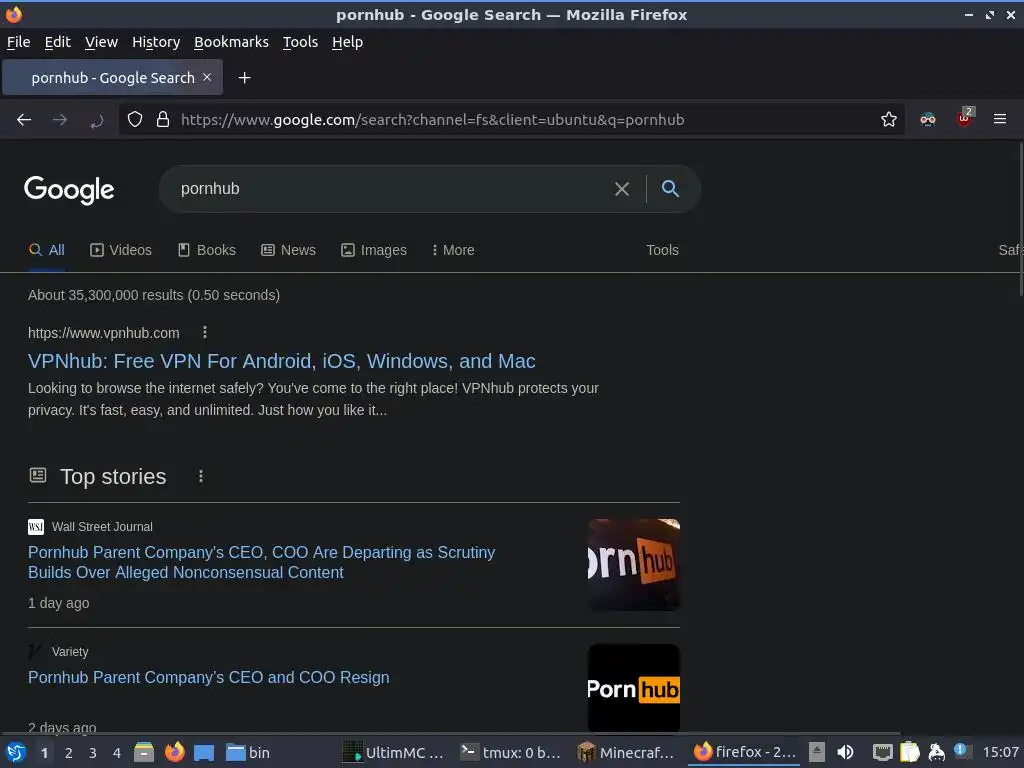
Task: Close the pornhub - Google Search tab
Action: (x=207, y=77)
